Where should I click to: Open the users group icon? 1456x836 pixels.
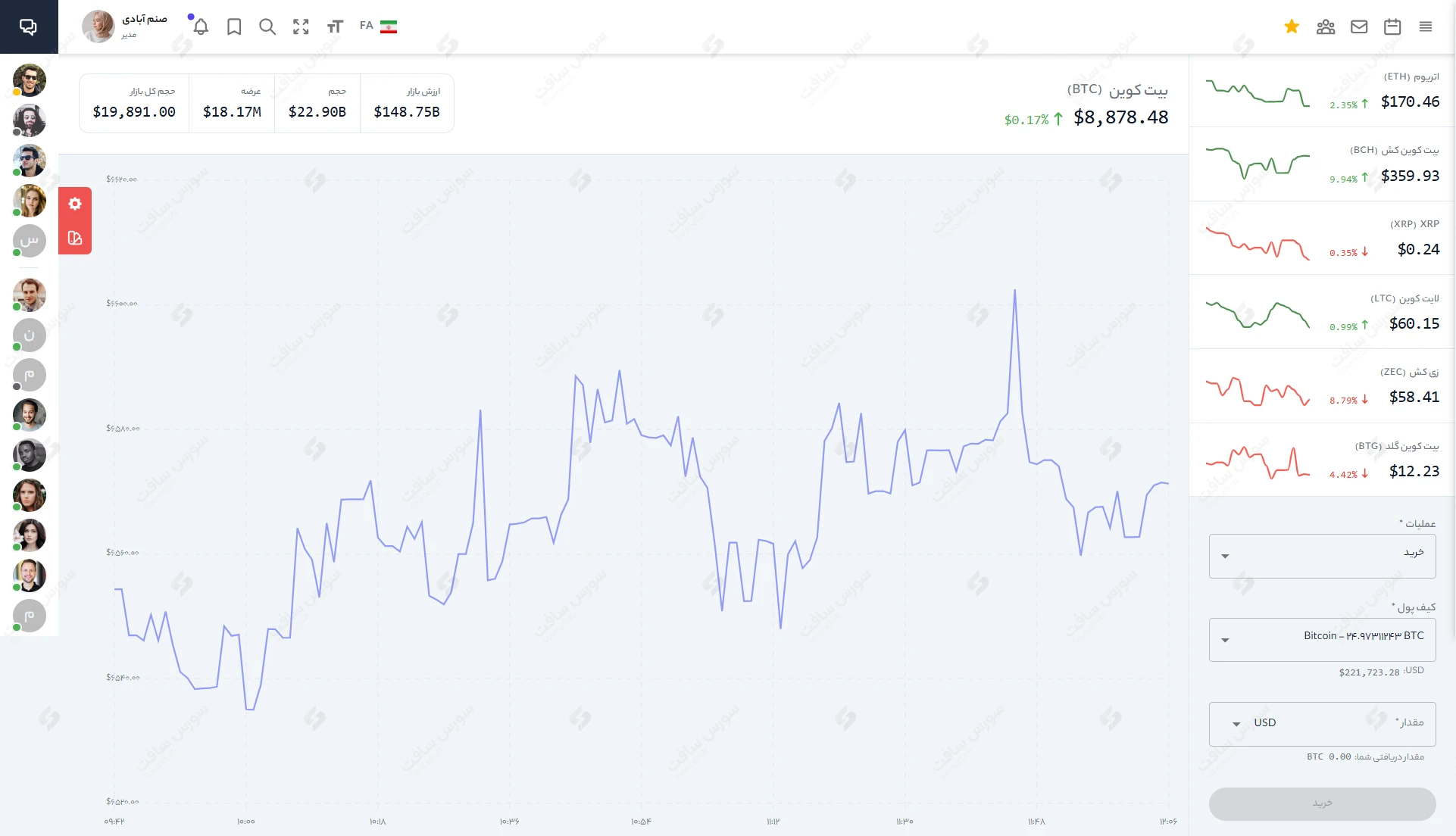click(x=1325, y=27)
